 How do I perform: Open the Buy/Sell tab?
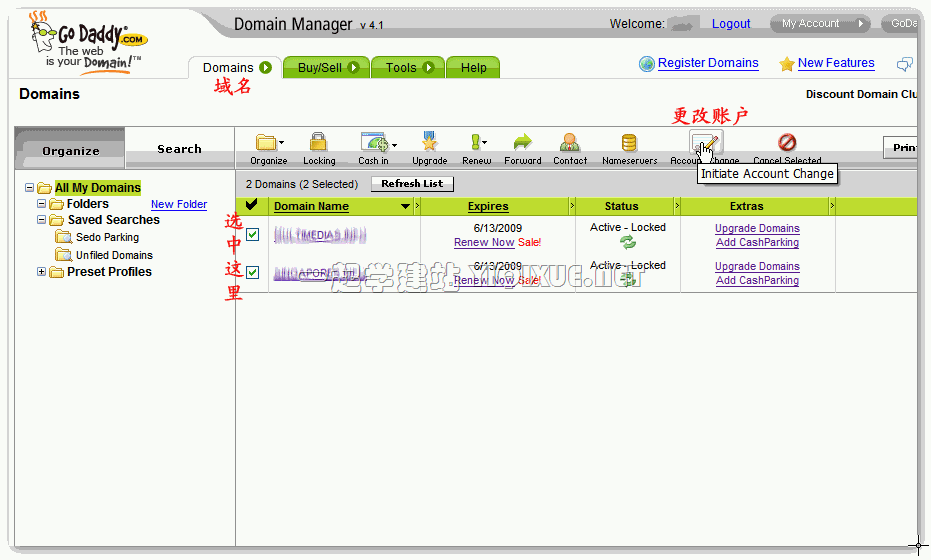pyautogui.click(x=327, y=68)
